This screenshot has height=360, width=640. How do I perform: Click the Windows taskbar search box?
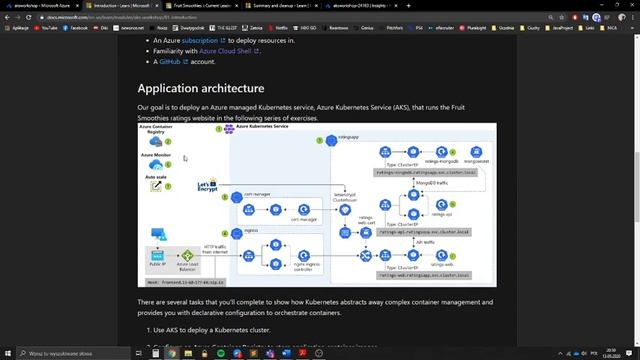click(73, 353)
